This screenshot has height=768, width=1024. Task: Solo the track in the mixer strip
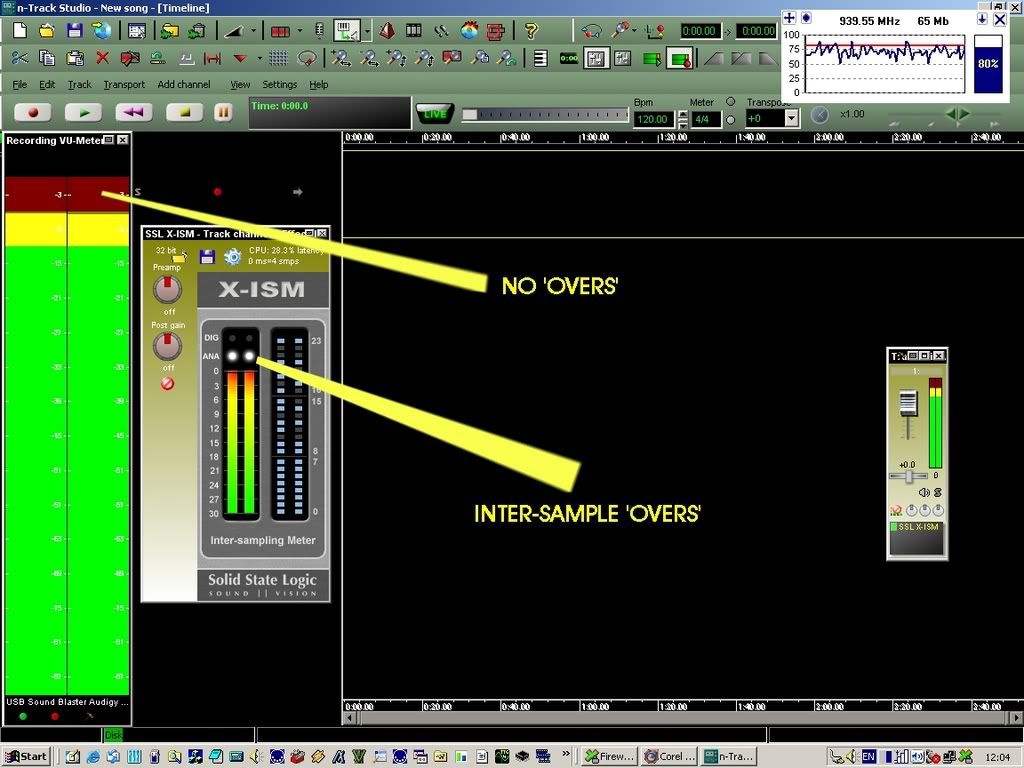[x=938, y=492]
